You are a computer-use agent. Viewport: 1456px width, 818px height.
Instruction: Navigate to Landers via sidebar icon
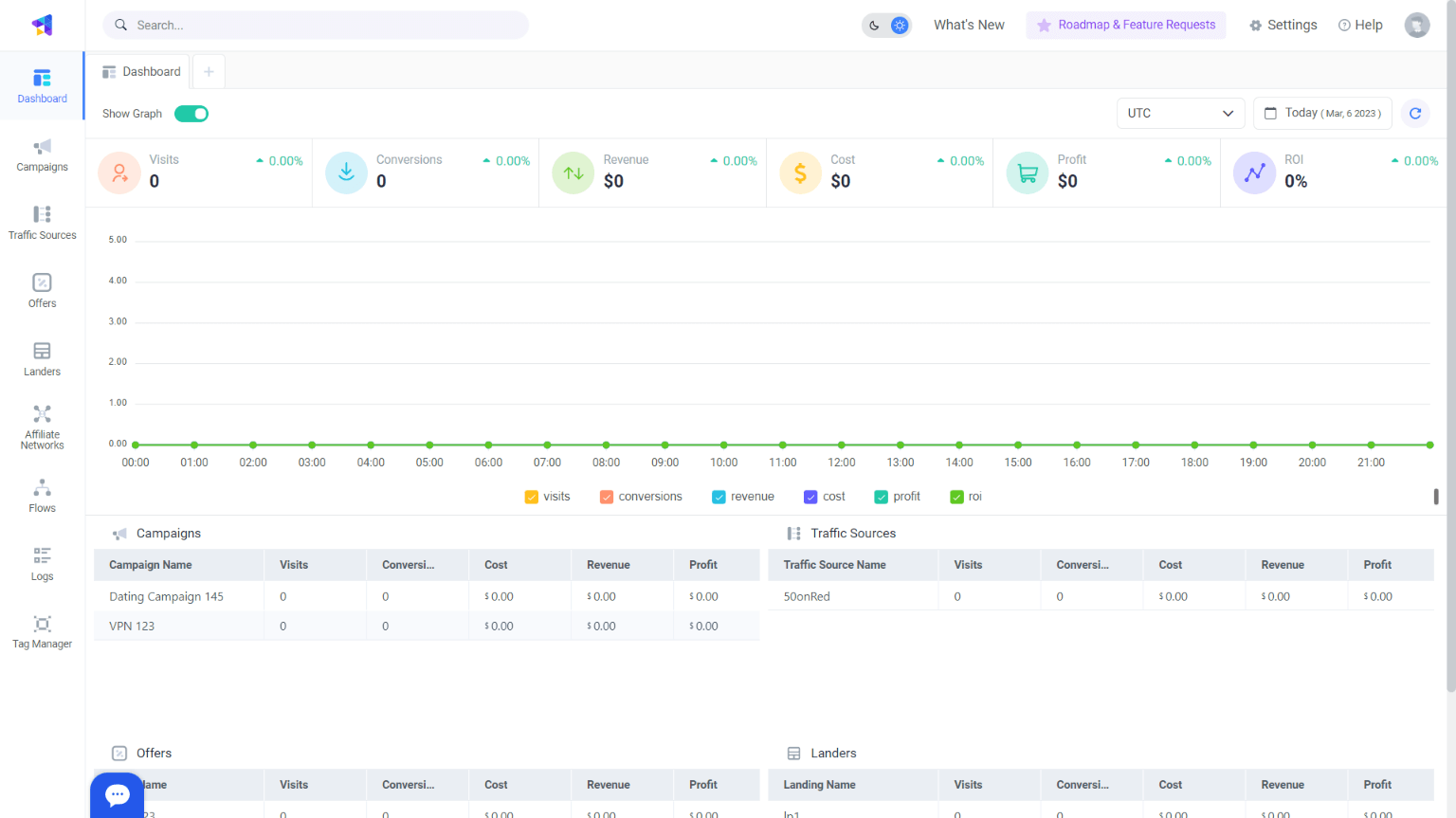pyautogui.click(x=42, y=360)
